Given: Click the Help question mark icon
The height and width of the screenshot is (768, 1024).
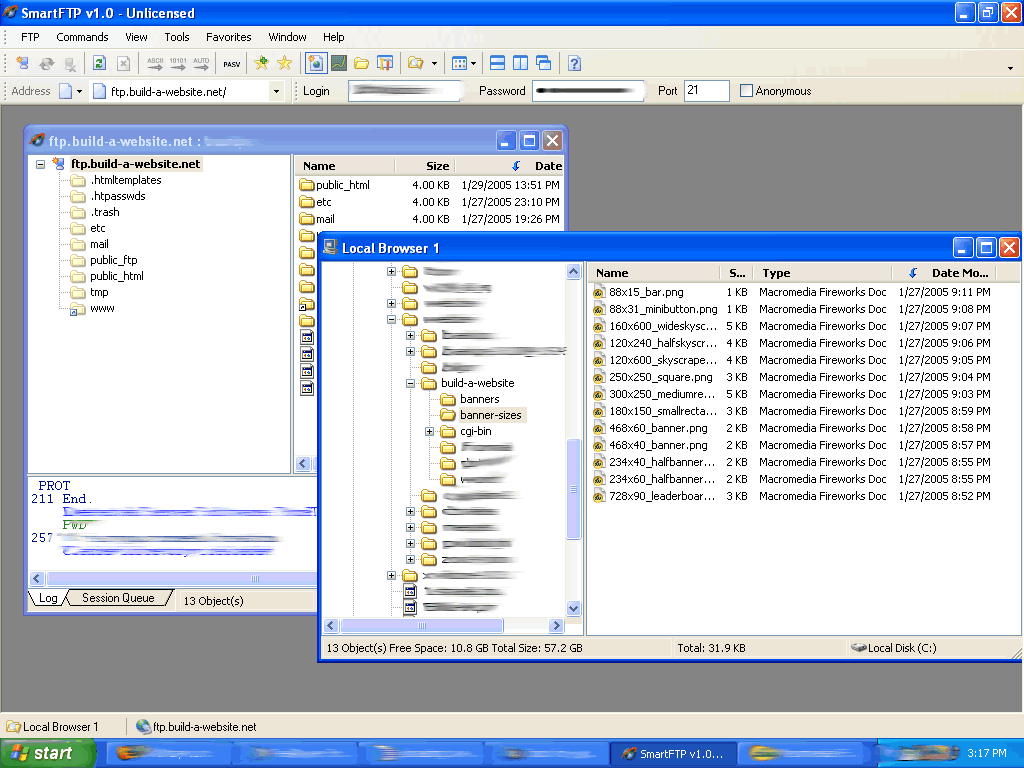Looking at the screenshot, I should coord(574,63).
